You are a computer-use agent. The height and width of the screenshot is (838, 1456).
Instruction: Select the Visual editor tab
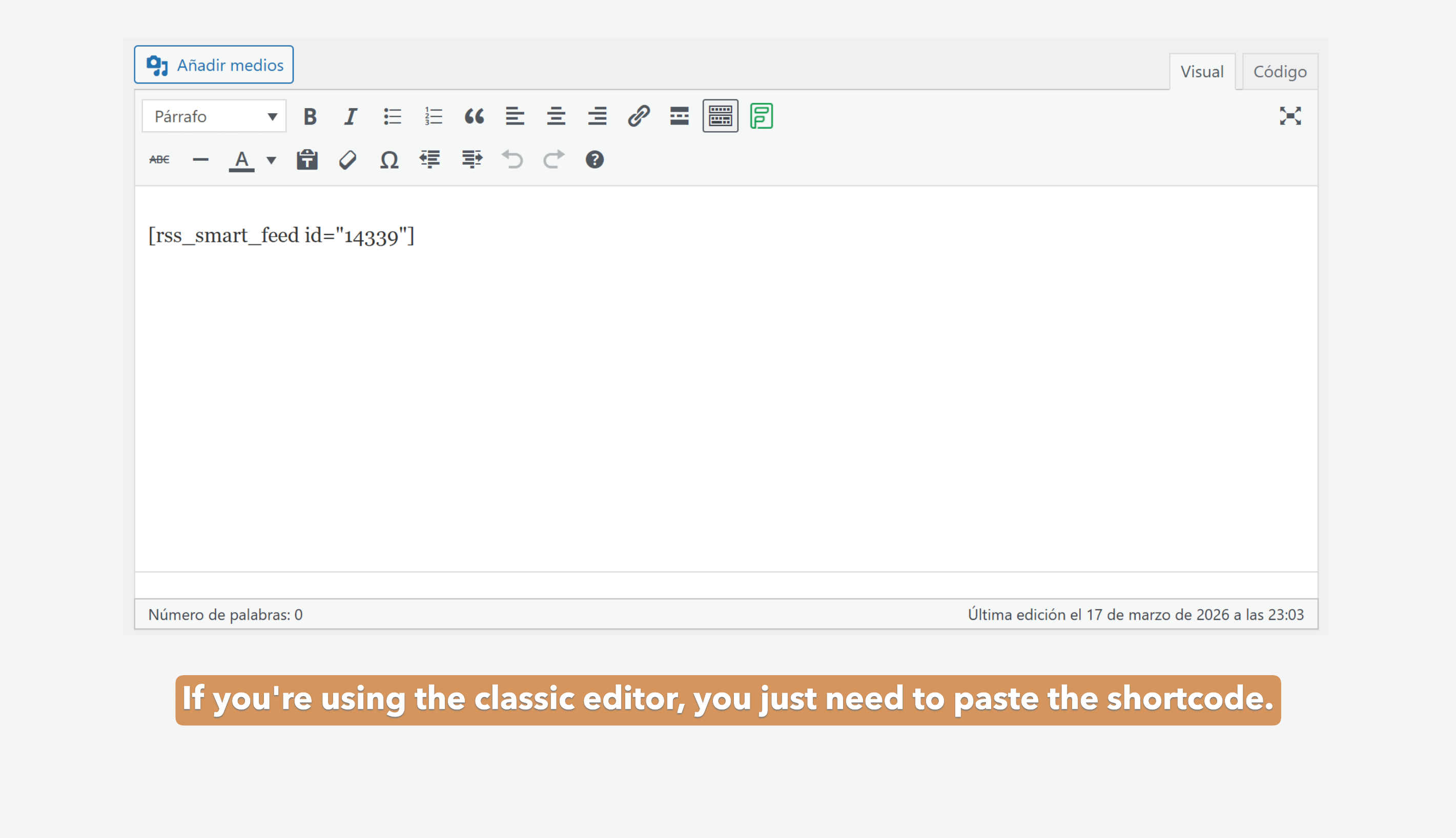[1201, 72]
